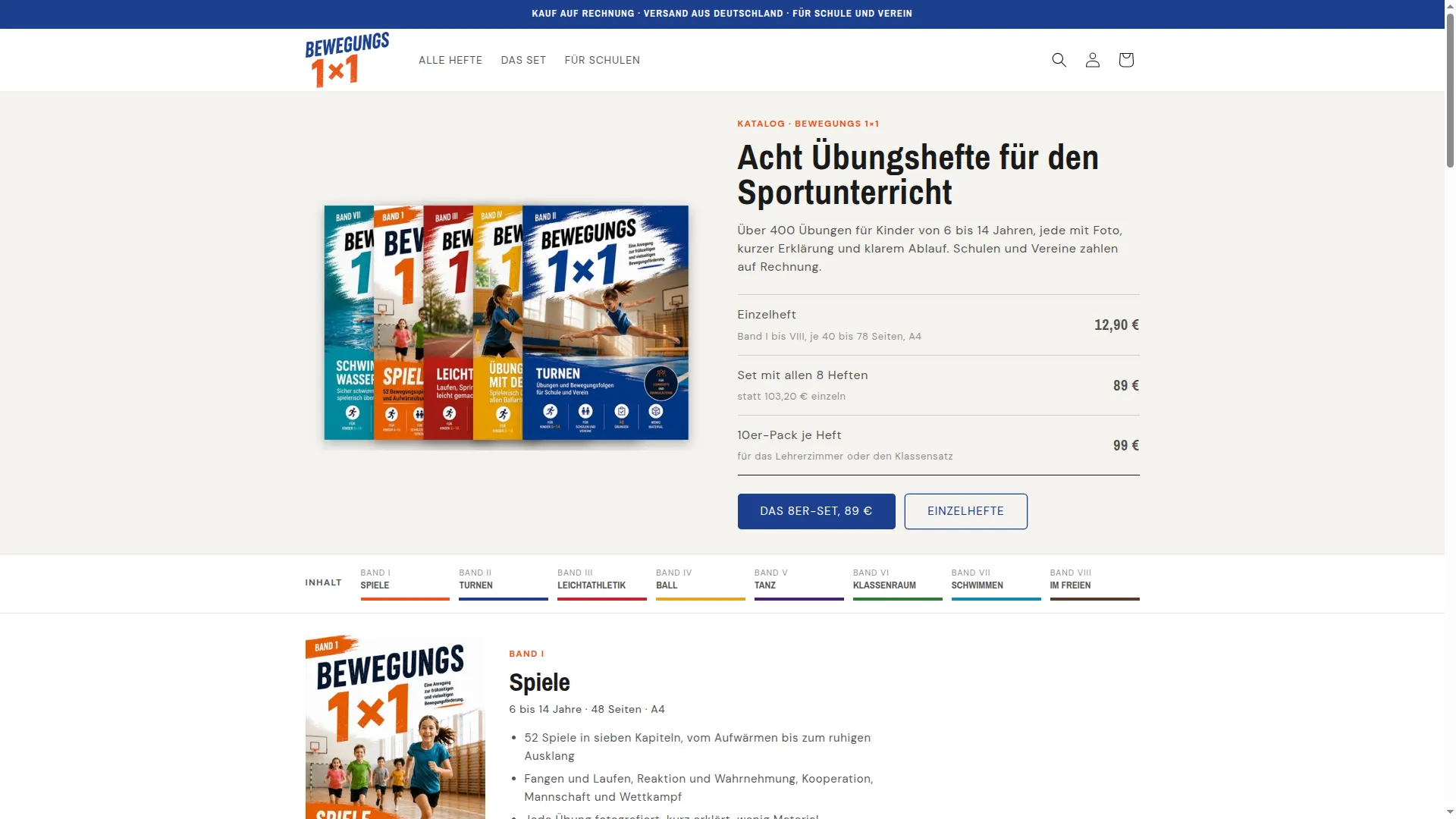Click 'Katalog · Bewegungs 1×1' breadcrumb text

point(808,124)
